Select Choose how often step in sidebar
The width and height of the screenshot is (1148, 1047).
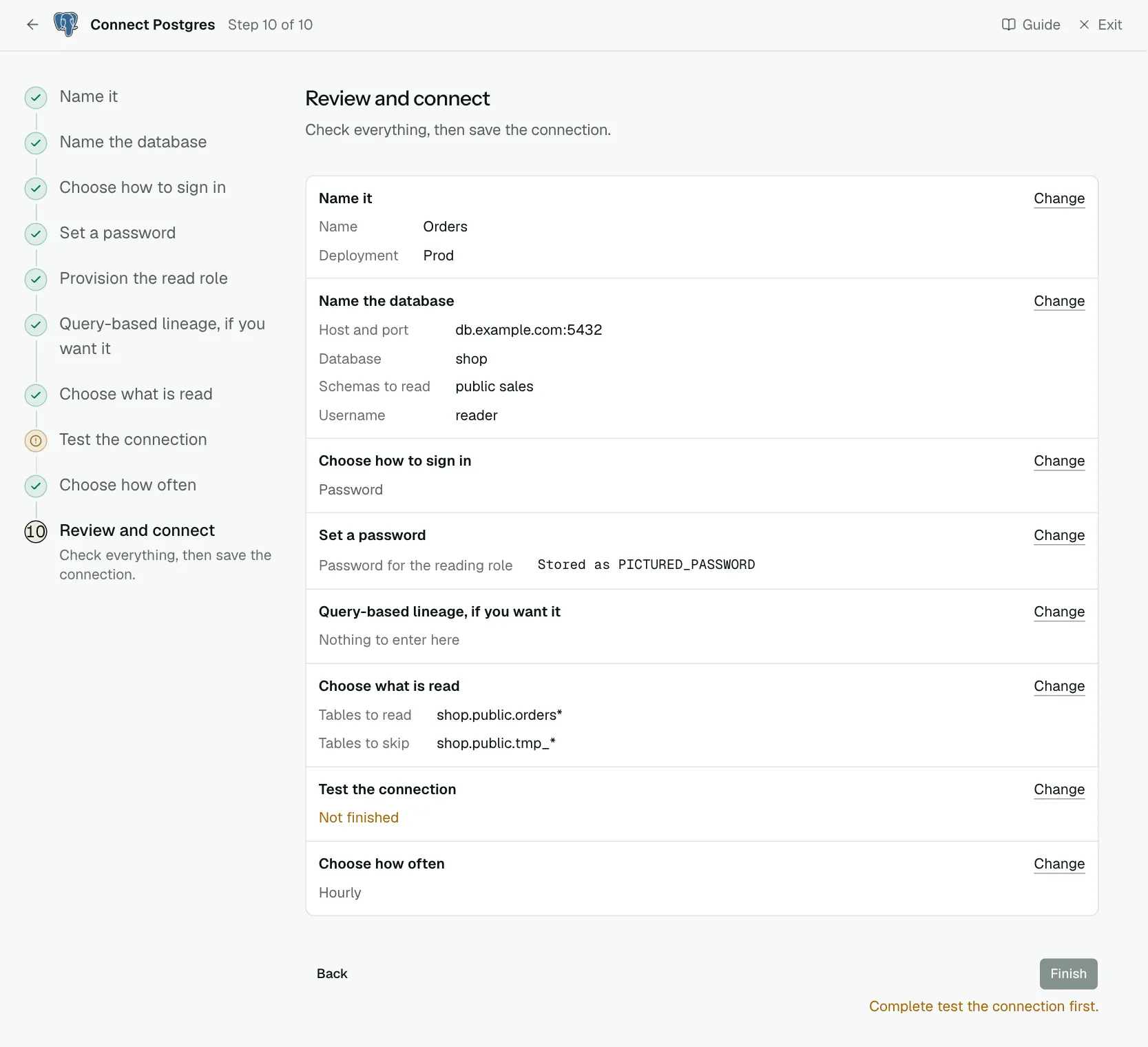pos(127,485)
